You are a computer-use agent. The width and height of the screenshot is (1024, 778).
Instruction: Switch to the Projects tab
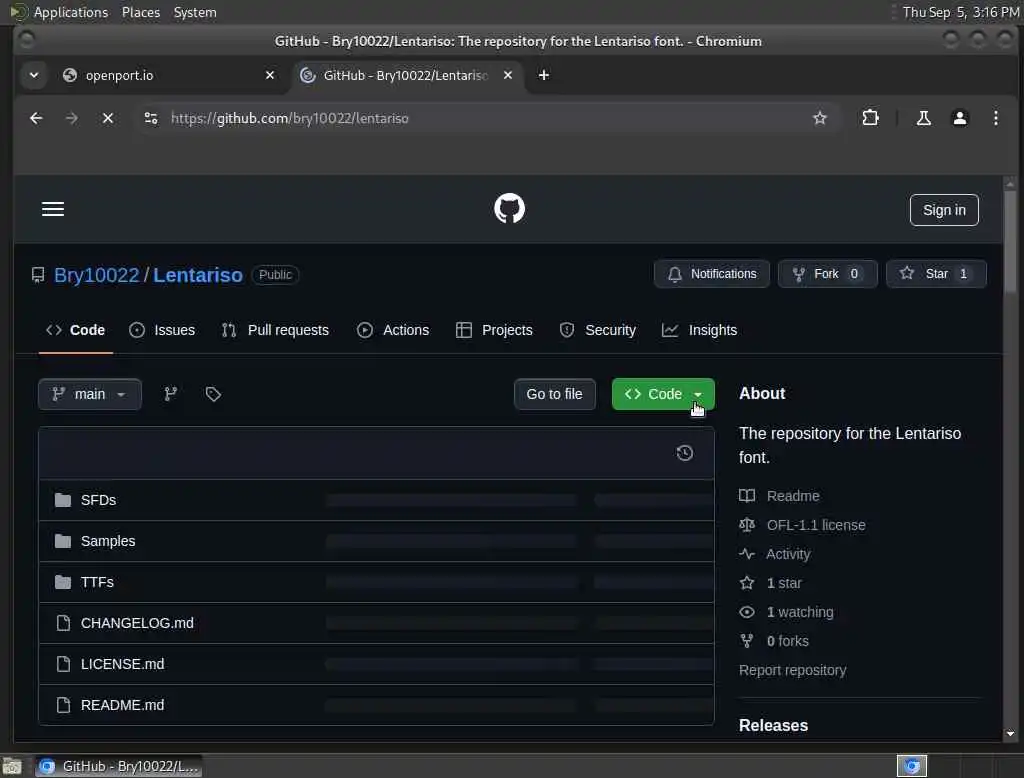click(x=494, y=331)
